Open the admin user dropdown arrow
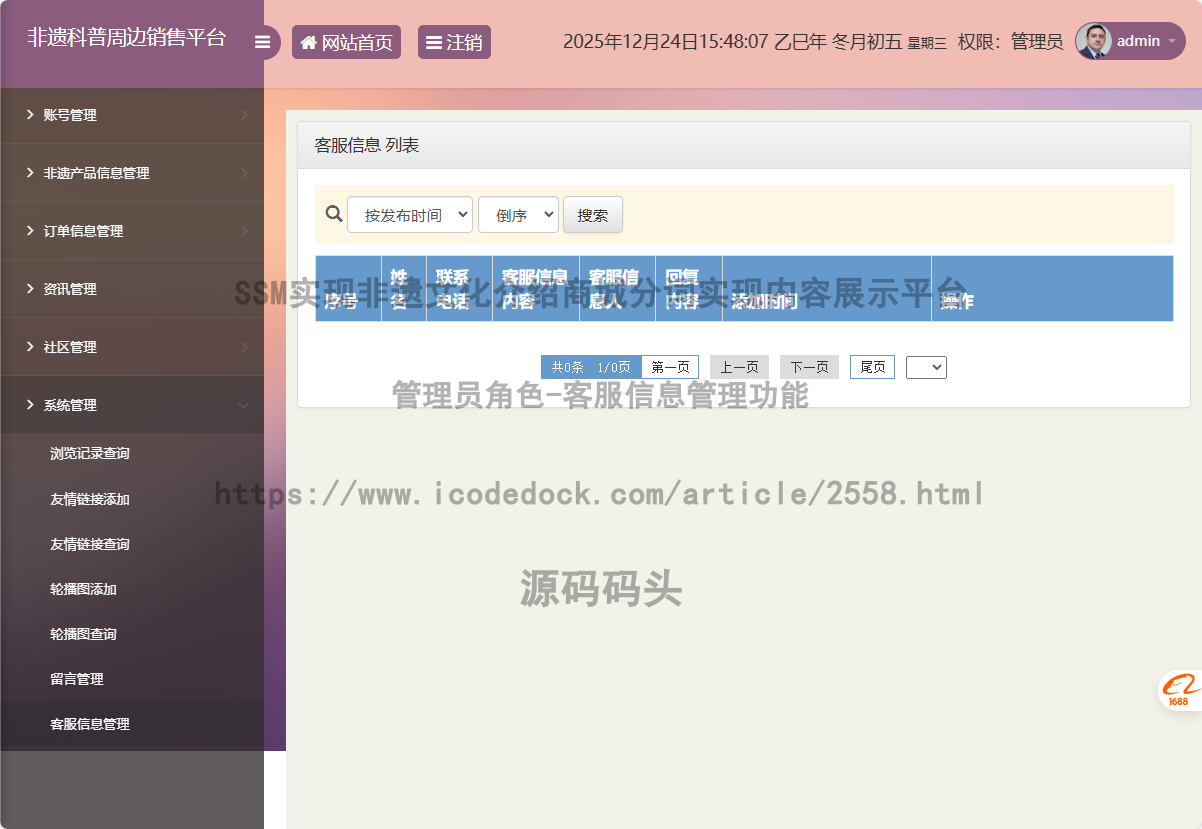 point(1171,41)
